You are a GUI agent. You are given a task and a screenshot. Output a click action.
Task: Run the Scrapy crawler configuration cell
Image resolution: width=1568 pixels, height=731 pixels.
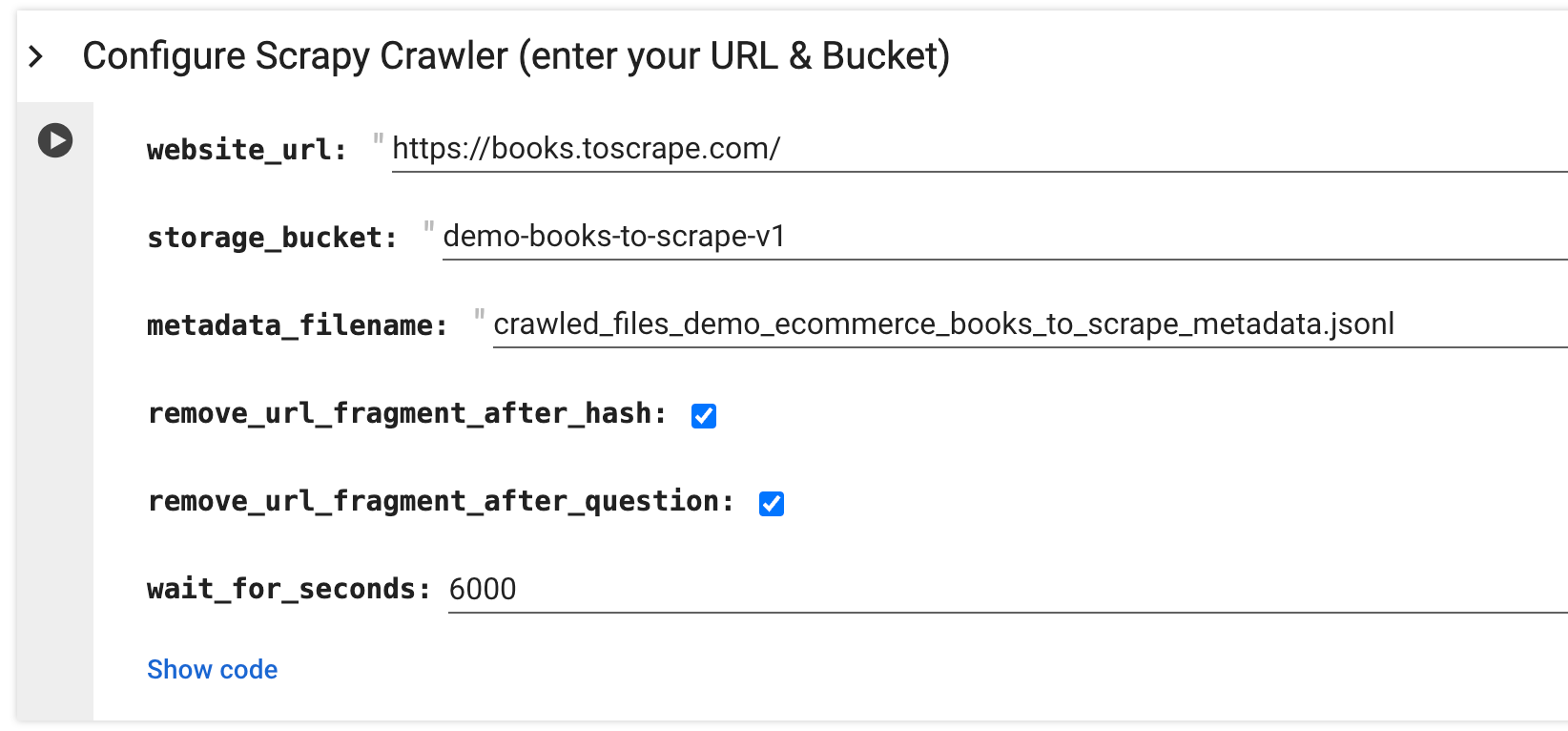55,140
